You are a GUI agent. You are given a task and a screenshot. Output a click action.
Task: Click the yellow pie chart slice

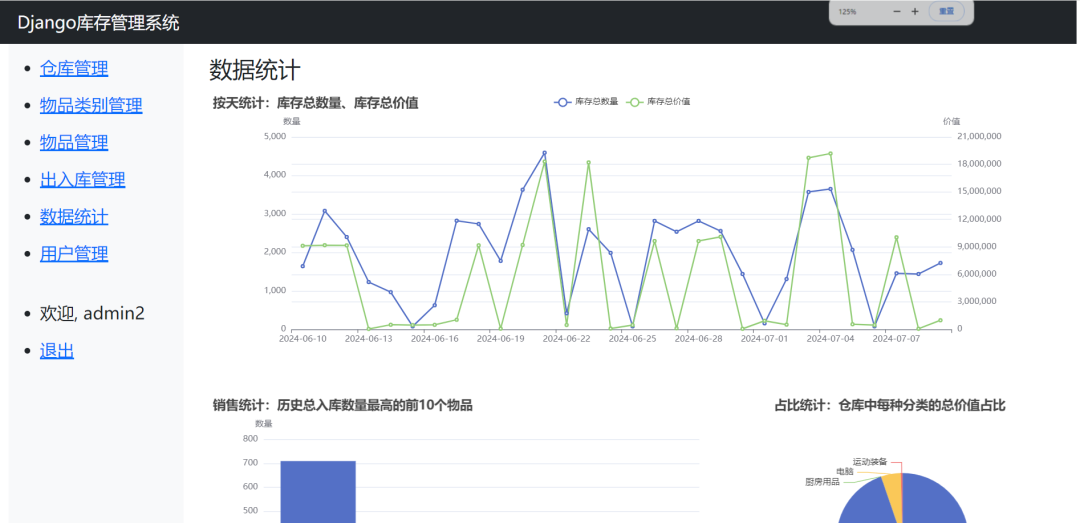coord(893,493)
